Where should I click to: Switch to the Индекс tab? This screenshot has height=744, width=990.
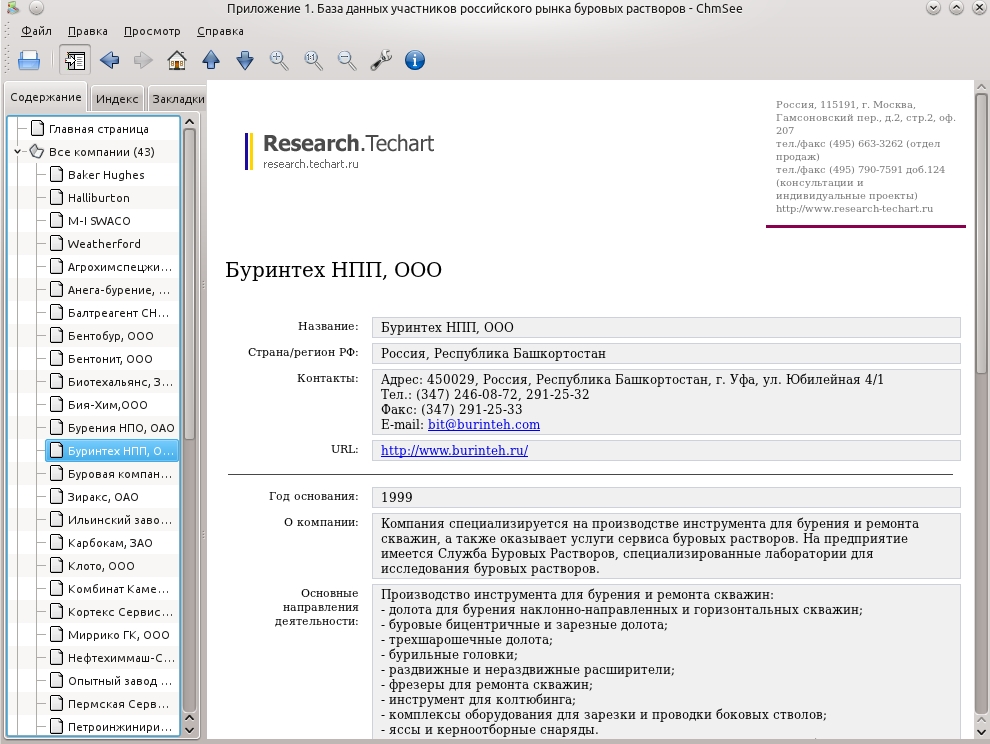(x=117, y=99)
